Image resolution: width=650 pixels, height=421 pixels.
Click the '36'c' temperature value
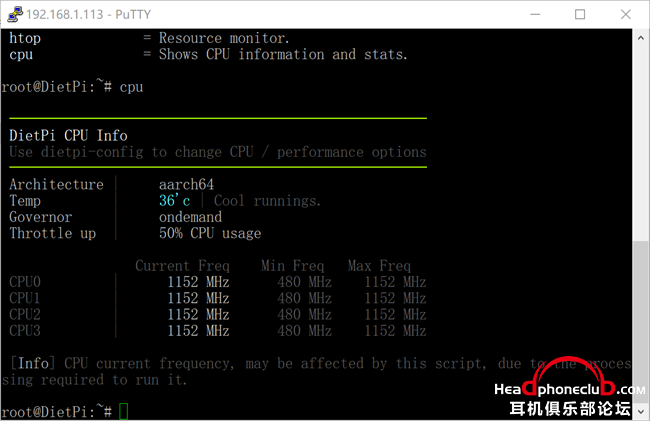[x=175, y=201]
